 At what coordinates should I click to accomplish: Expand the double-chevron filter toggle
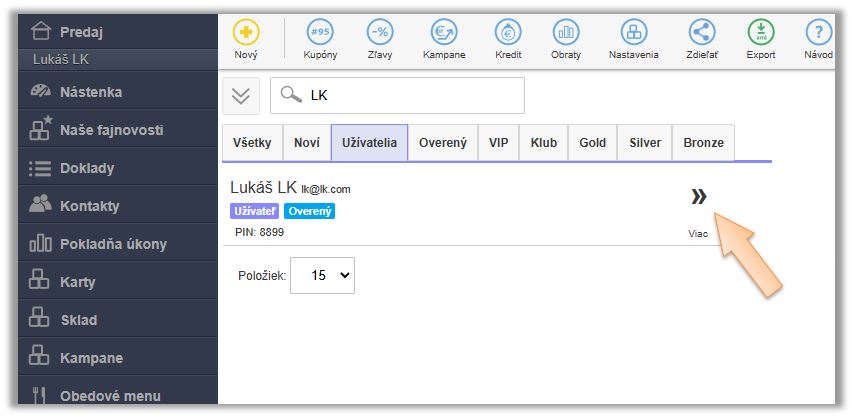[241, 96]
